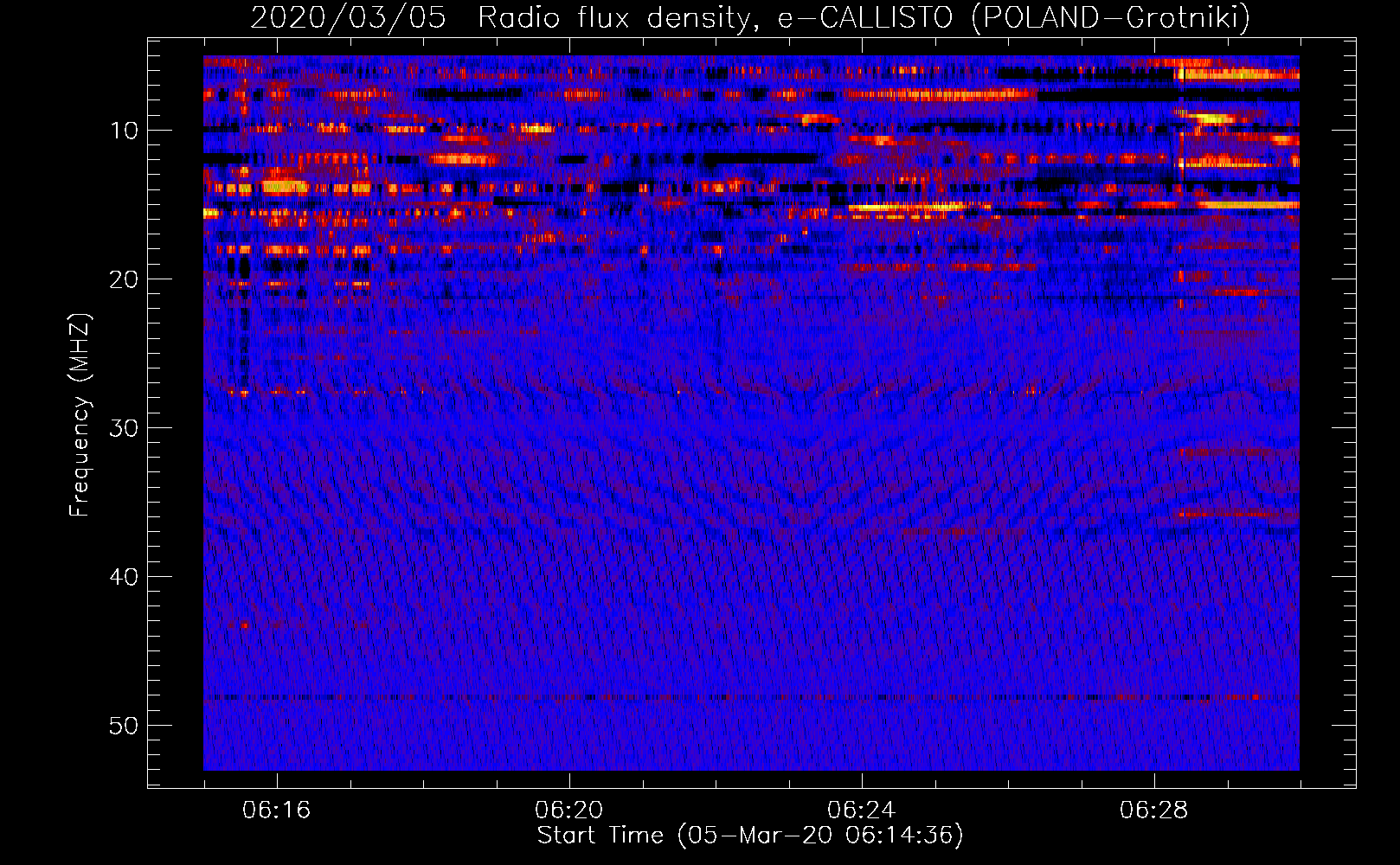Image resolution: width=1400 pixels, height=865 pixels.
Task: Click the 06:28 time tick label
Action: point(1154,811)
